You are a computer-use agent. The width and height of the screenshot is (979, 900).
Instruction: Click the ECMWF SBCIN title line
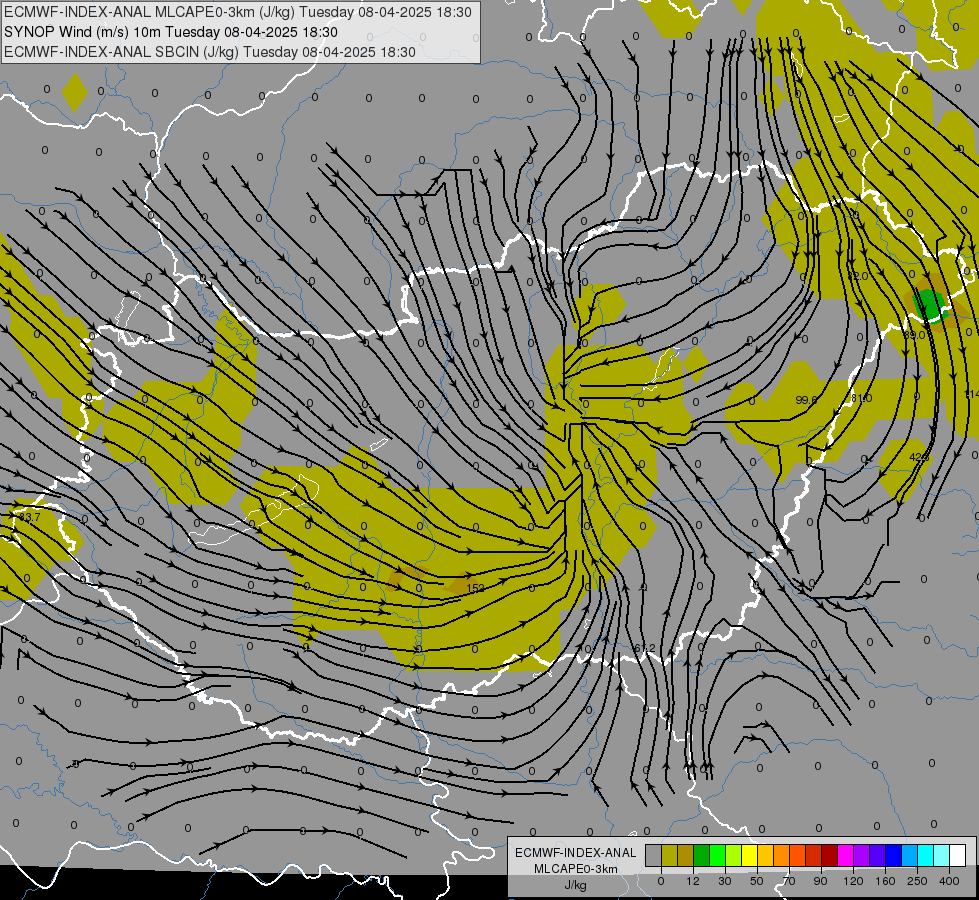pos(209,52)
